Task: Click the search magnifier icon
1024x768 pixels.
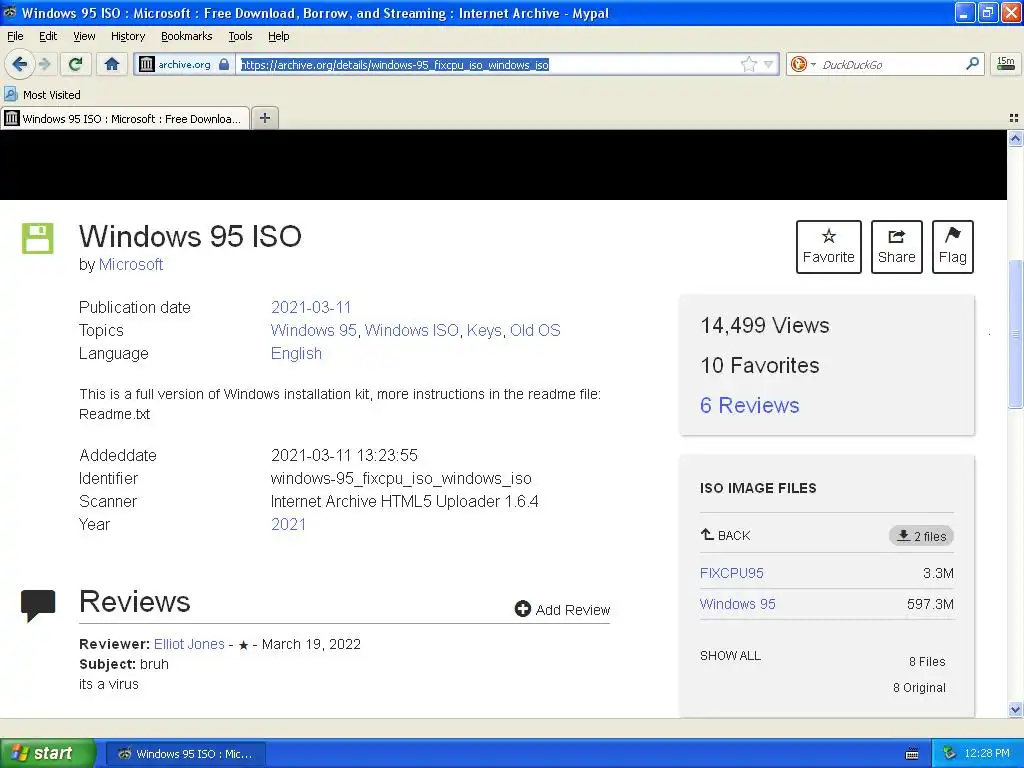Action: [x=972, y=63]
